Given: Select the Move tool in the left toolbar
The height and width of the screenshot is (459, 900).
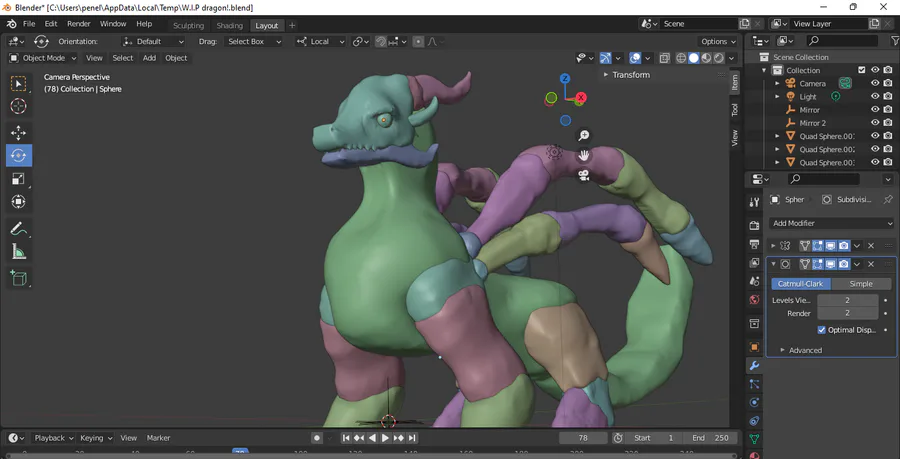Looking at the screenshot, I should (x=19, y=132).
